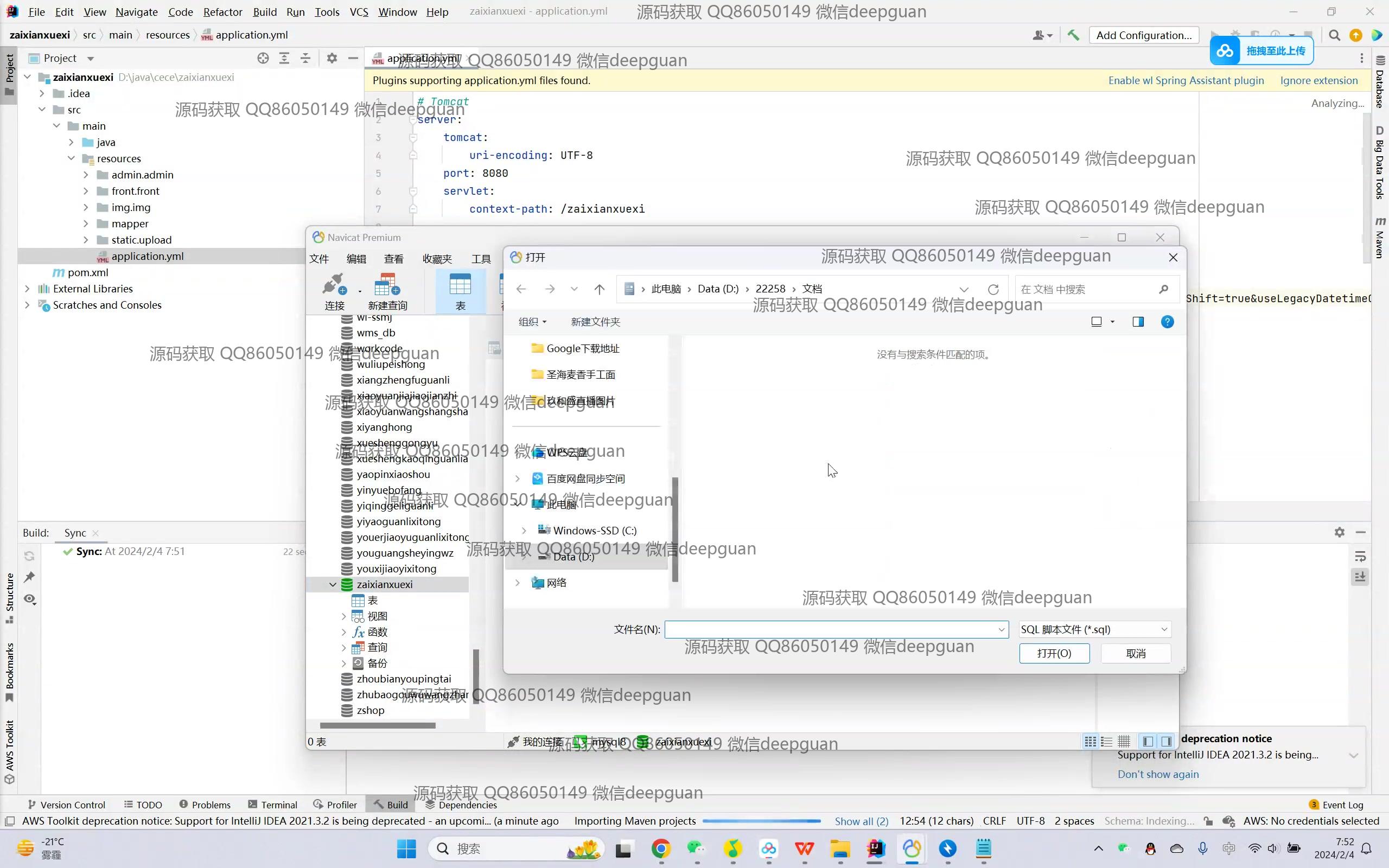The width and height of the screenshot is (1389, 868).
Task: Open WPS Office from the taskbar
Action: click(804, 848)
